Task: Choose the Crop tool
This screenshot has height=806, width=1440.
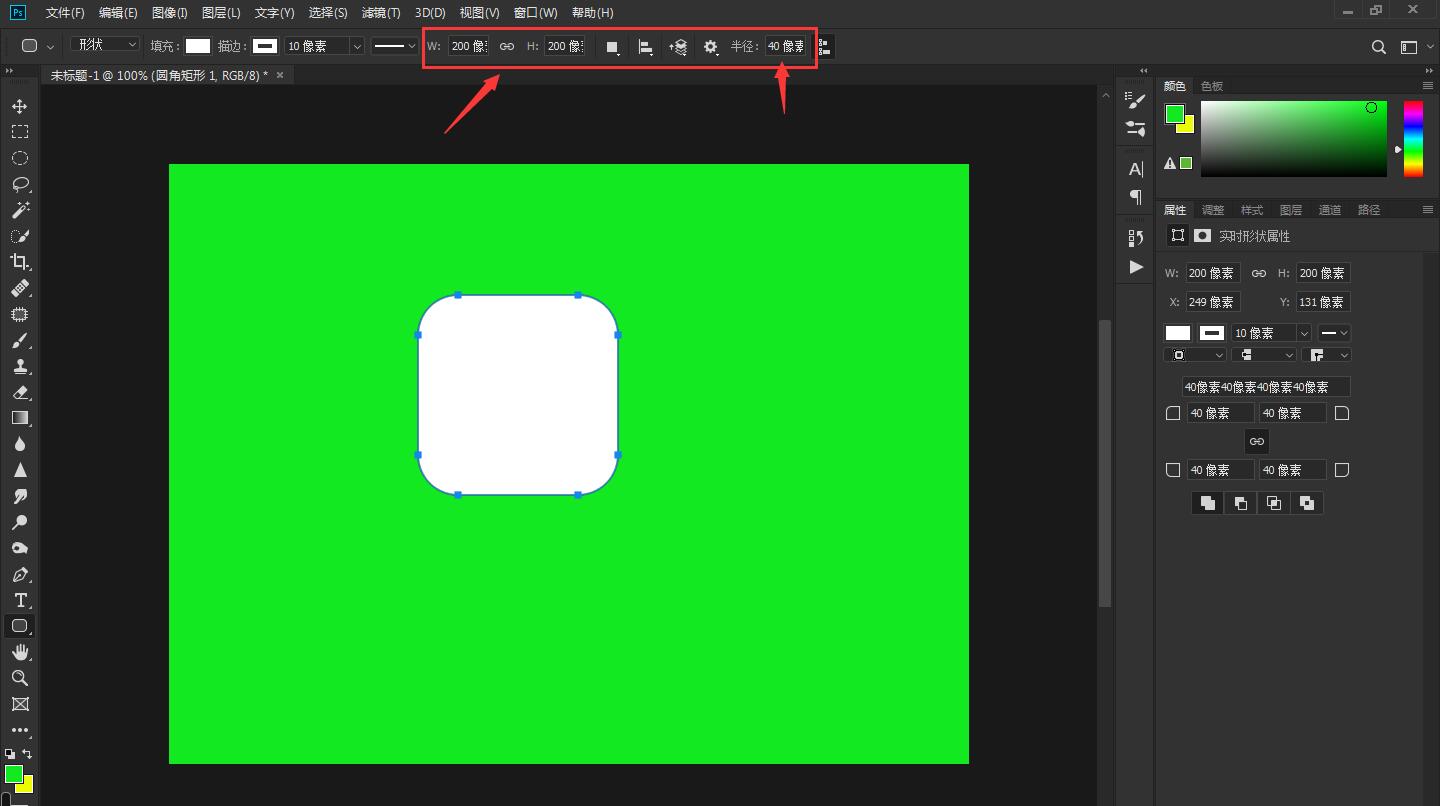Action: [x=19, y=262]
